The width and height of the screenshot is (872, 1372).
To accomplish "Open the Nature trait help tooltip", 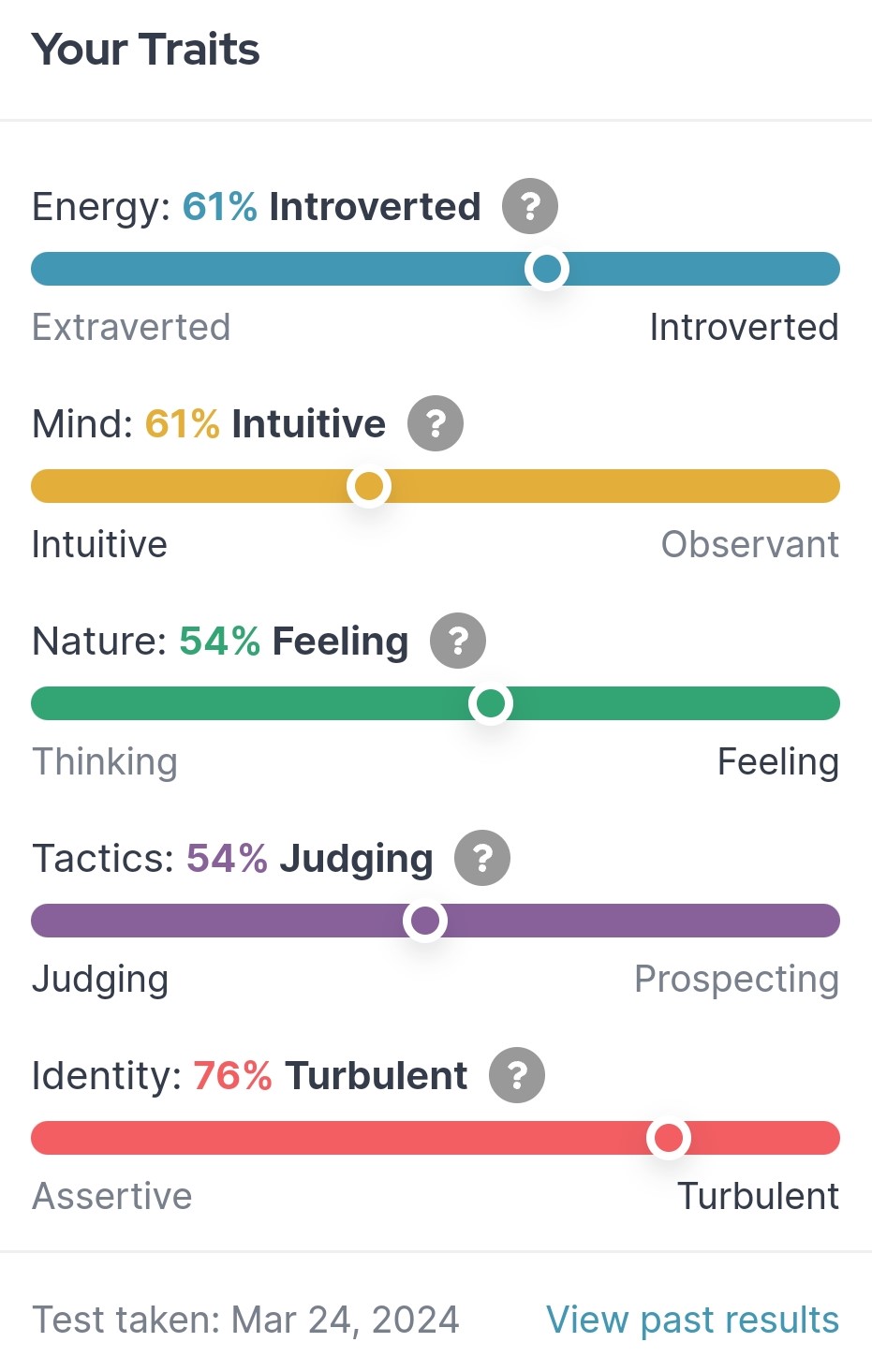I will 457,641.
